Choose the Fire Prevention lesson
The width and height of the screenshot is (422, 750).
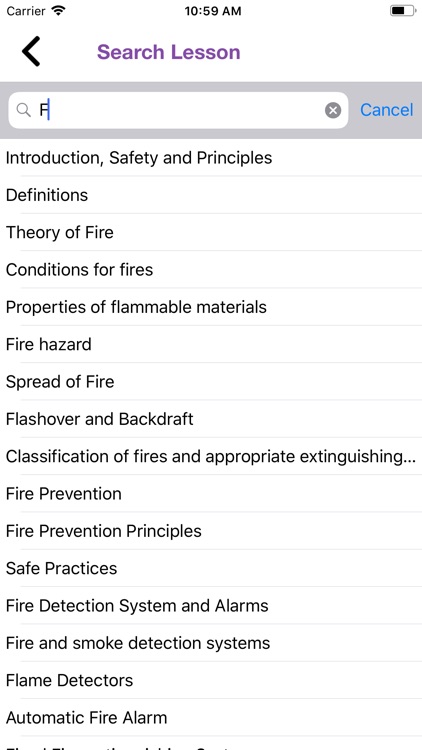point(211,494)
